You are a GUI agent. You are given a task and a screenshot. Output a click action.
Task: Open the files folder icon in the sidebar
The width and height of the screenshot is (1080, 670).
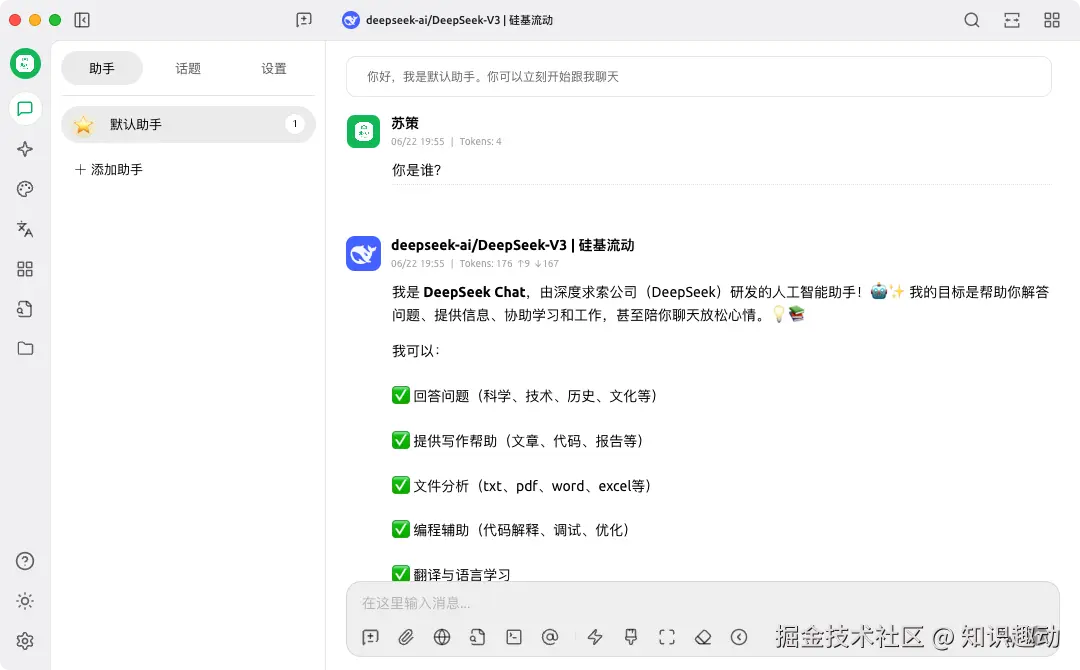click(x=25, y=348)
